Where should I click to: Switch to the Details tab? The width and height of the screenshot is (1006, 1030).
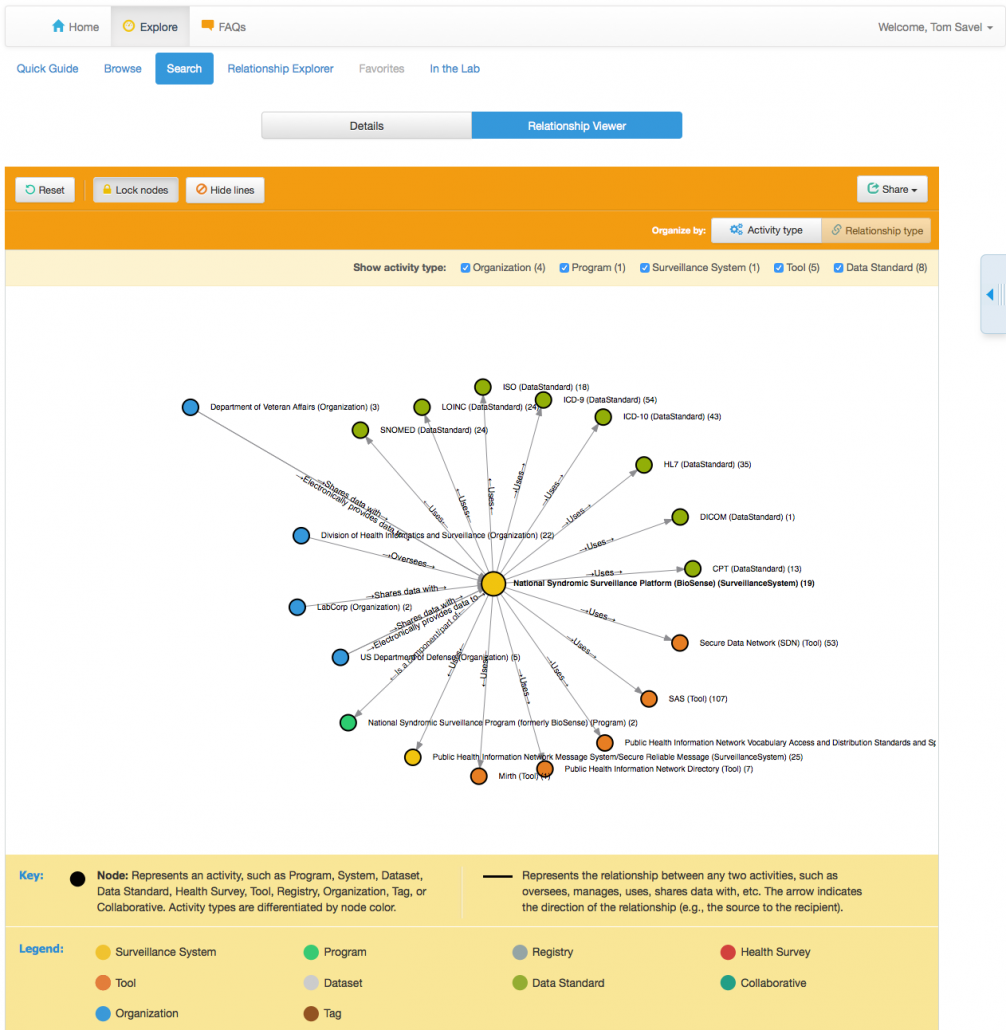coord(367,125)
